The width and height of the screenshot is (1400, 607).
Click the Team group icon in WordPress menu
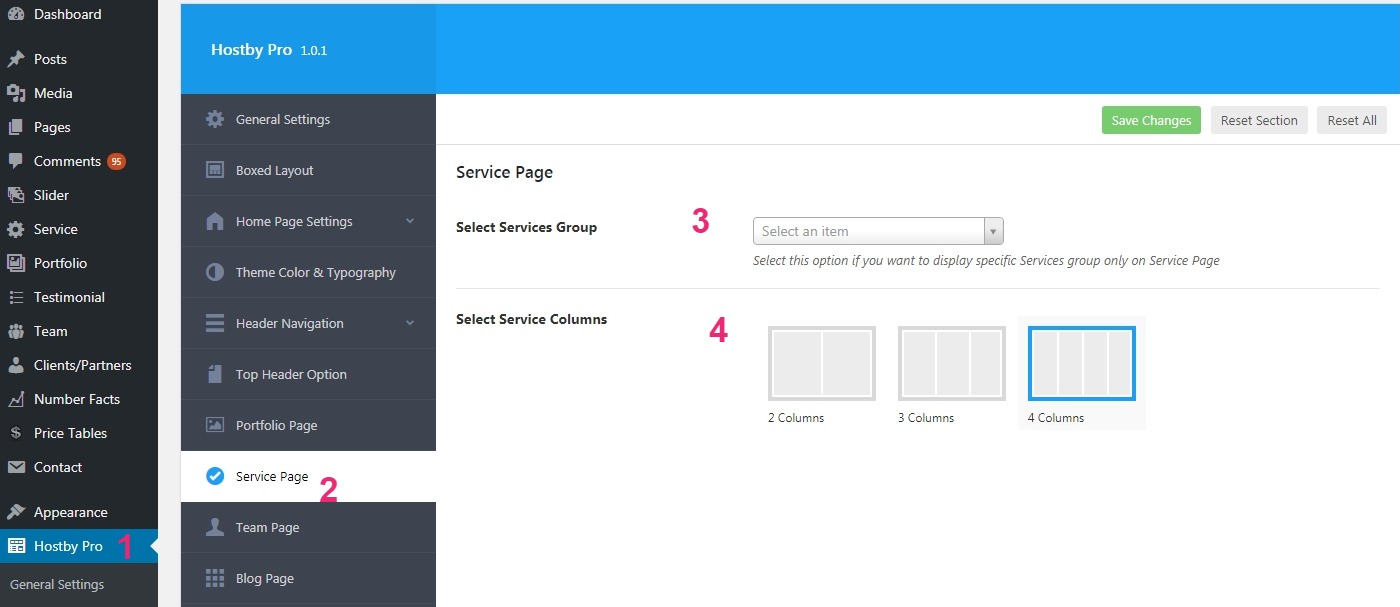tap(16, 331)
